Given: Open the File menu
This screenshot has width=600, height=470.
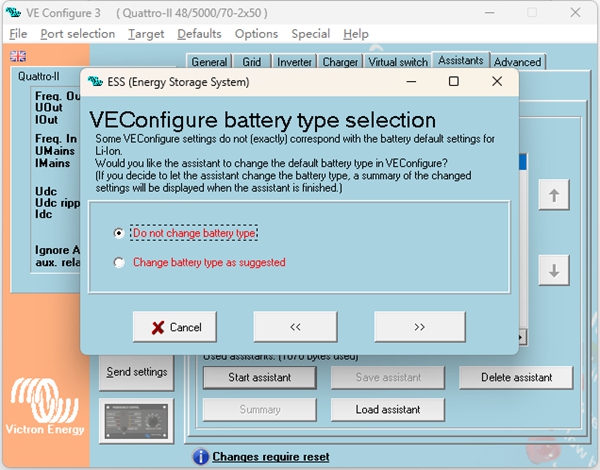Looking at the screenshot, I should click(x=18, y=34).
